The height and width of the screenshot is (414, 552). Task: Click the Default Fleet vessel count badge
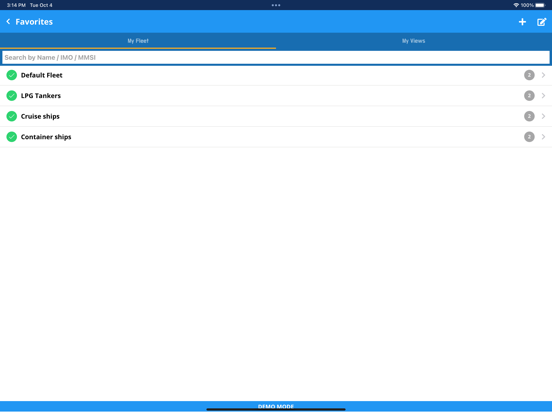coord(529,75)
